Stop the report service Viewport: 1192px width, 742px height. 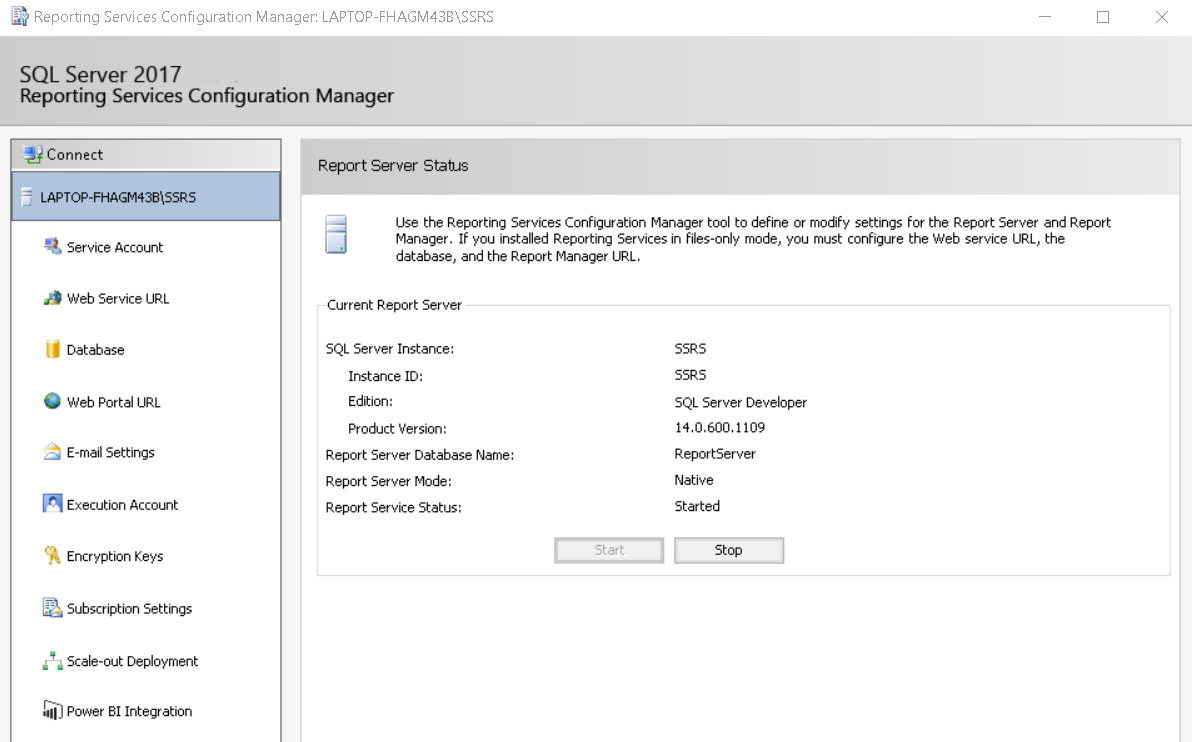[728, 550]
